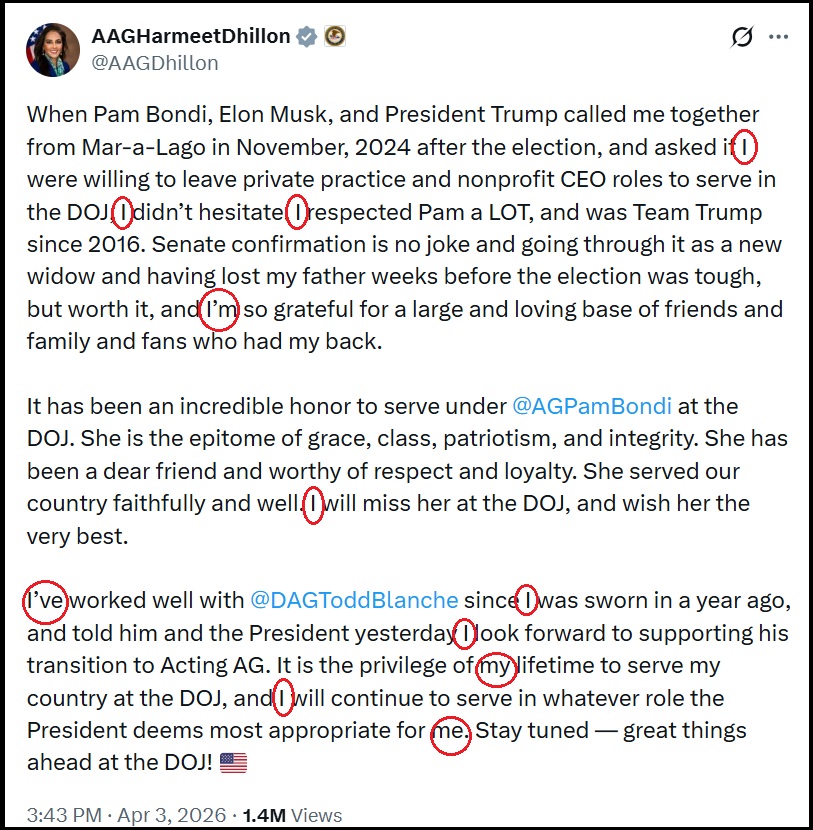Screen dimensions: 813x830
Task: Click the blue verified checkmark badge
Action: [x=307, y=37]
